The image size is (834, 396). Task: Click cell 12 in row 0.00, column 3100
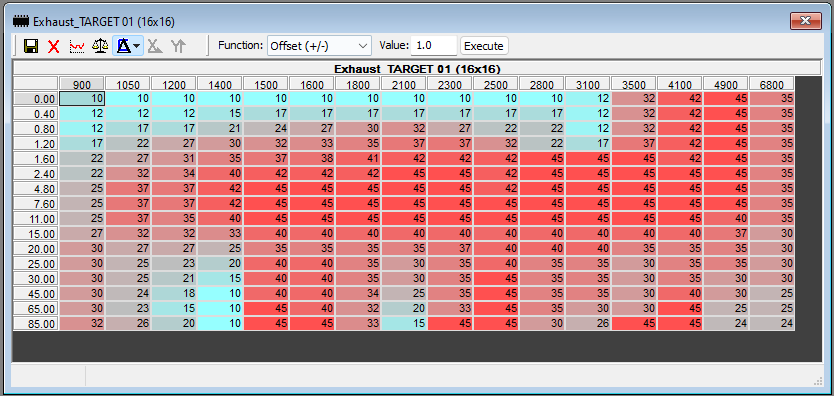tap(588, 99)
